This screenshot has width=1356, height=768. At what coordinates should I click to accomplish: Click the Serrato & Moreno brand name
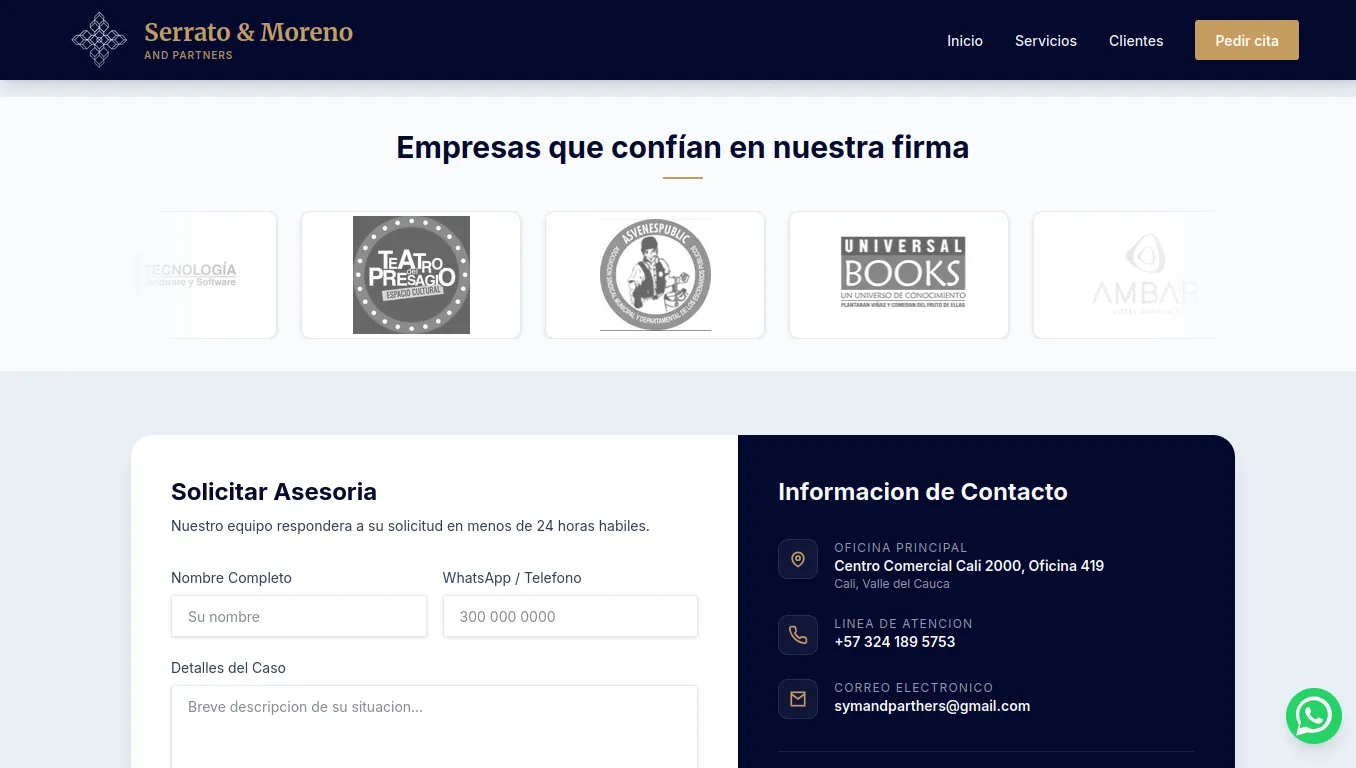[249, 32]
